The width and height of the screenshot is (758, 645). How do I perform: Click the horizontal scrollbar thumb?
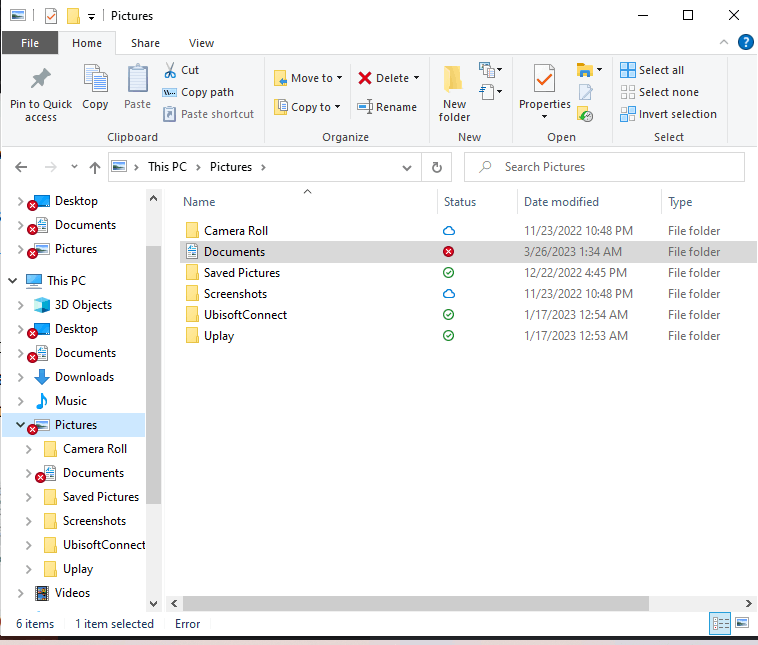[x=415, y=603]
